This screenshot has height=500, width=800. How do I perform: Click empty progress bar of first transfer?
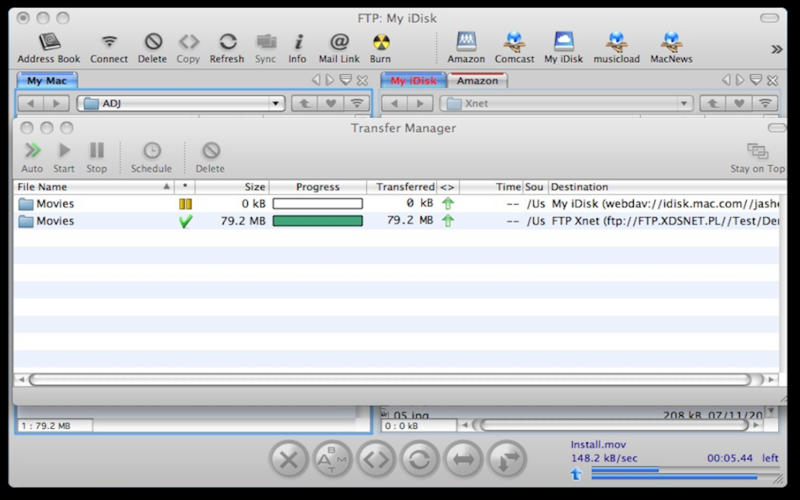pos(317,204)
